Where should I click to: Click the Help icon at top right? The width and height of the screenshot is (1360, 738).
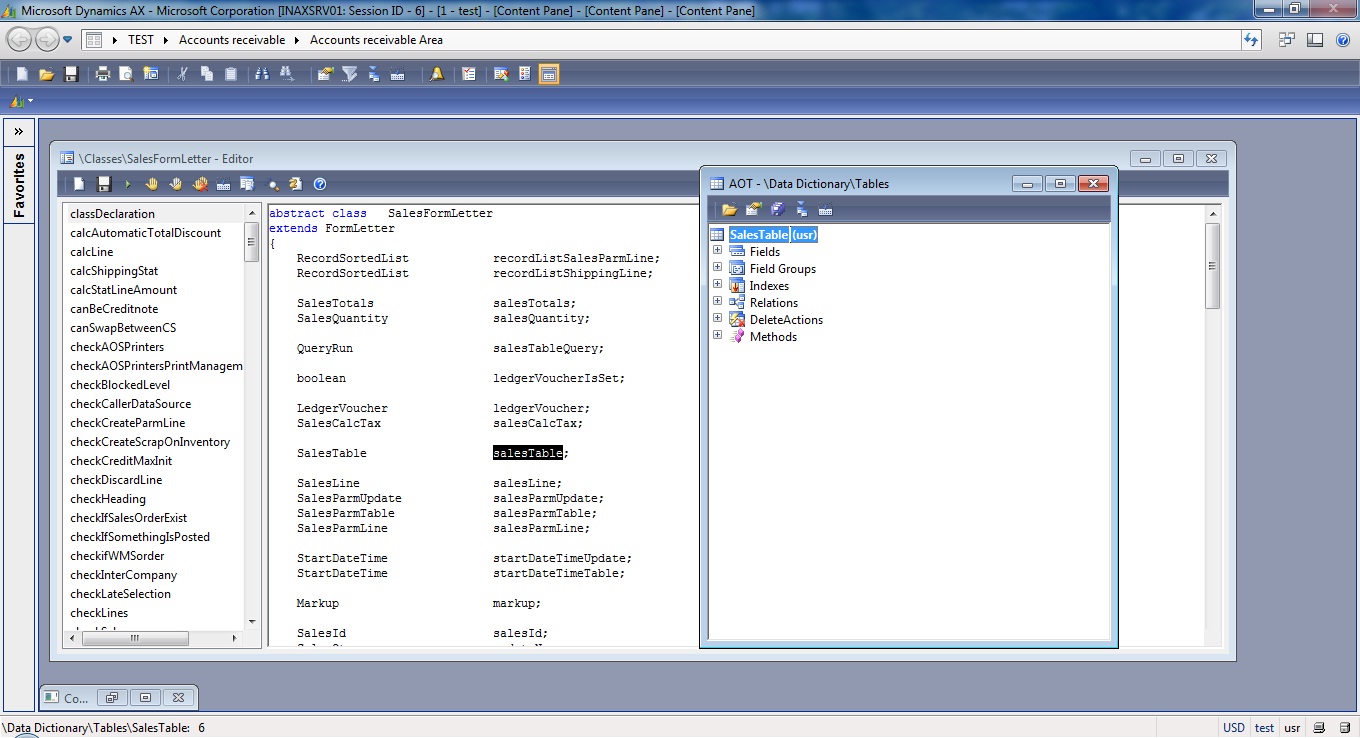[1343, 40]
